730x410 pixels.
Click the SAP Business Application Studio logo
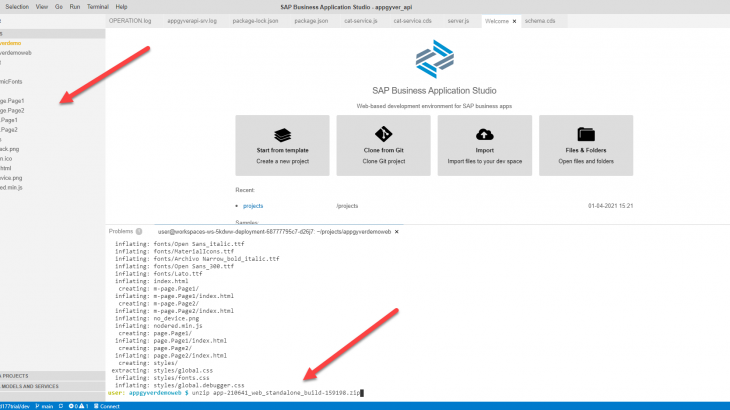434,59
